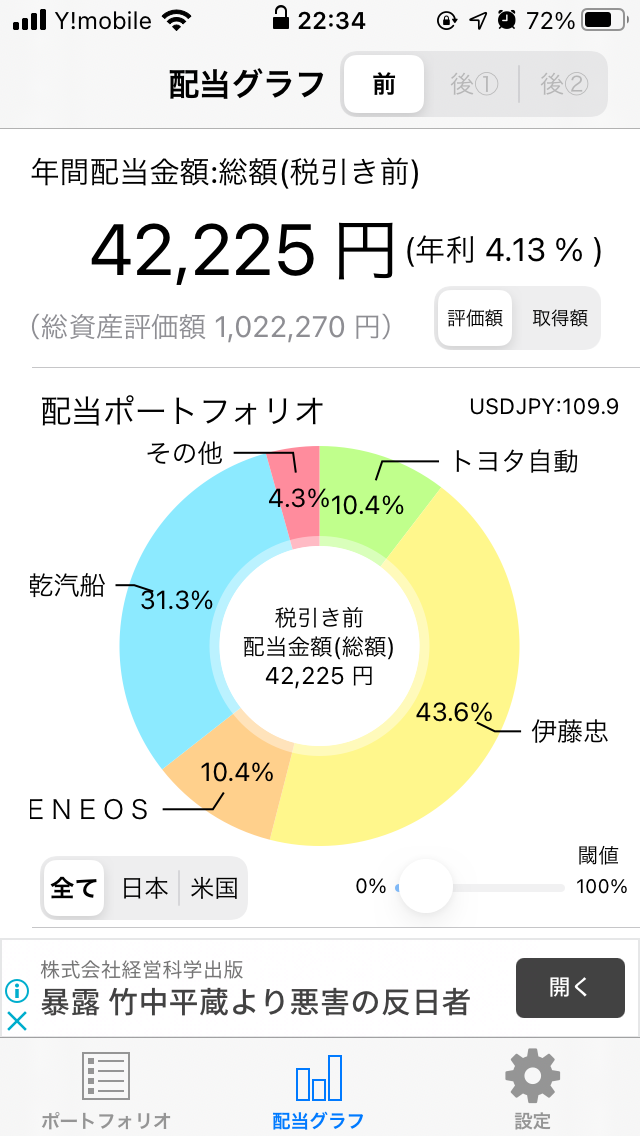Click the 閾値 slider handle
Viewport: 640px width, 1136px height.
[x=426, y=886]
